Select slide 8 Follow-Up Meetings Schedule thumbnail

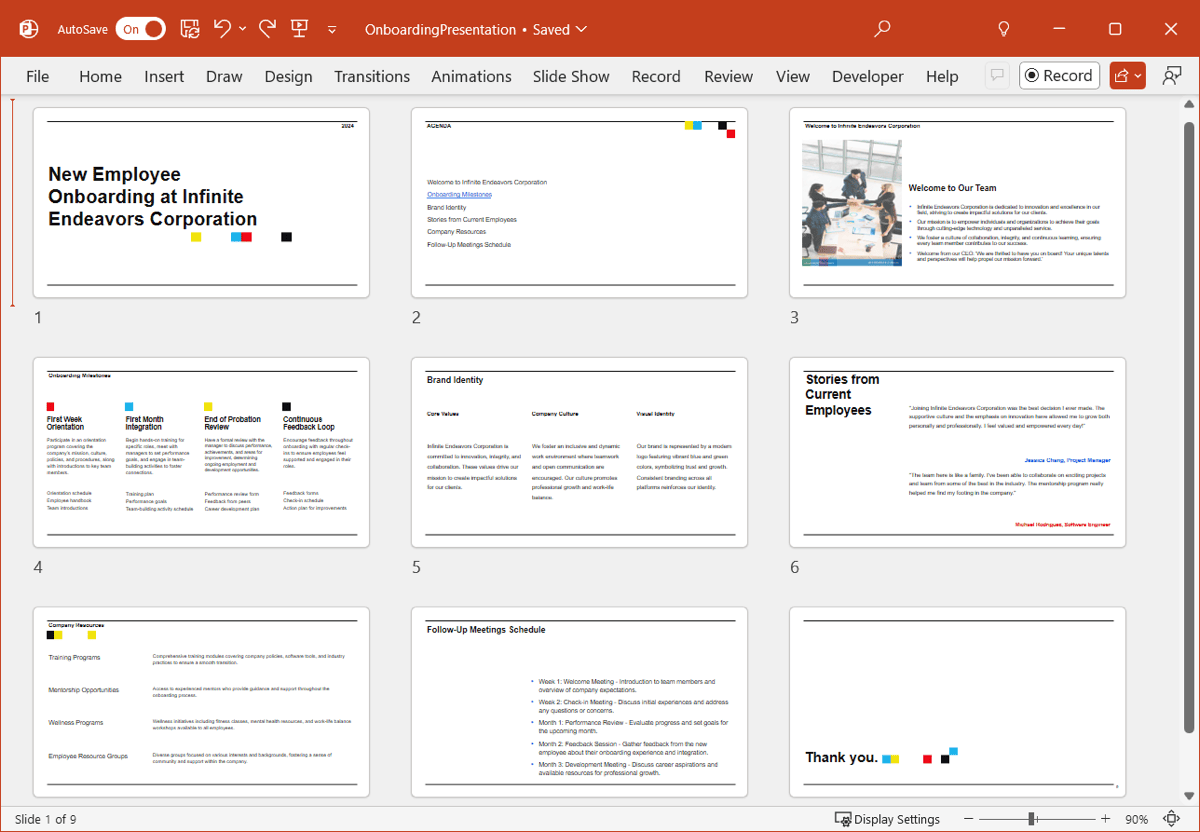[x=579, y=702]
